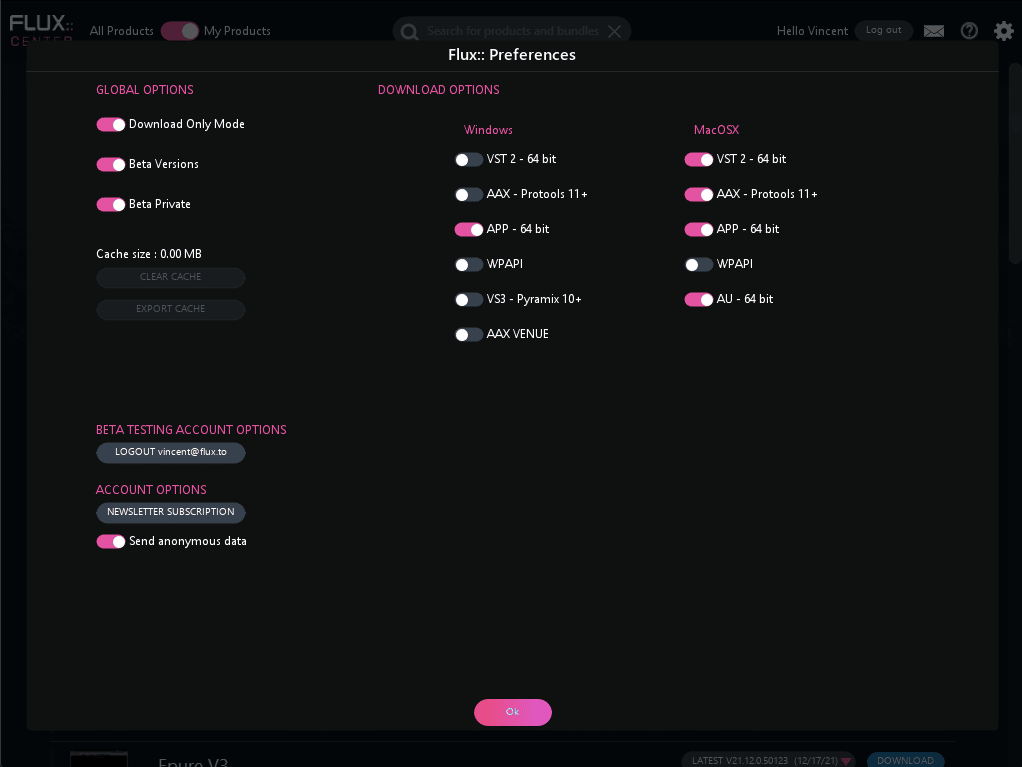Expand the Latest version dropdown arrow
1022x767 pixels.
click(x=846, y=761)
